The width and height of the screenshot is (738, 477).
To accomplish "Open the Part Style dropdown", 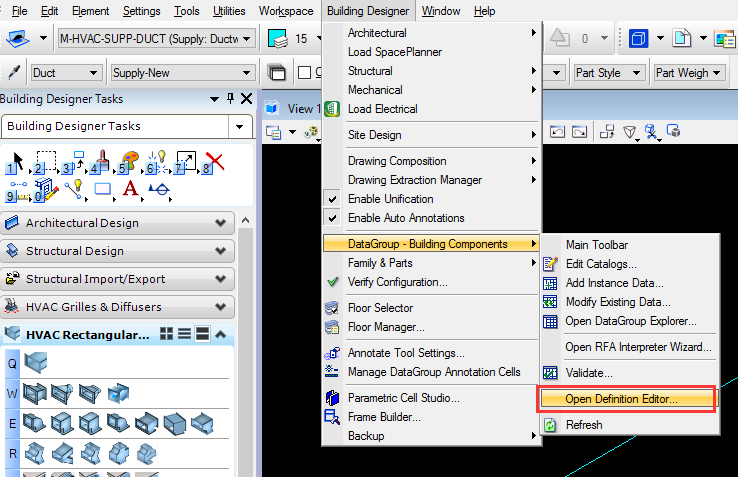I will [636, 73].
